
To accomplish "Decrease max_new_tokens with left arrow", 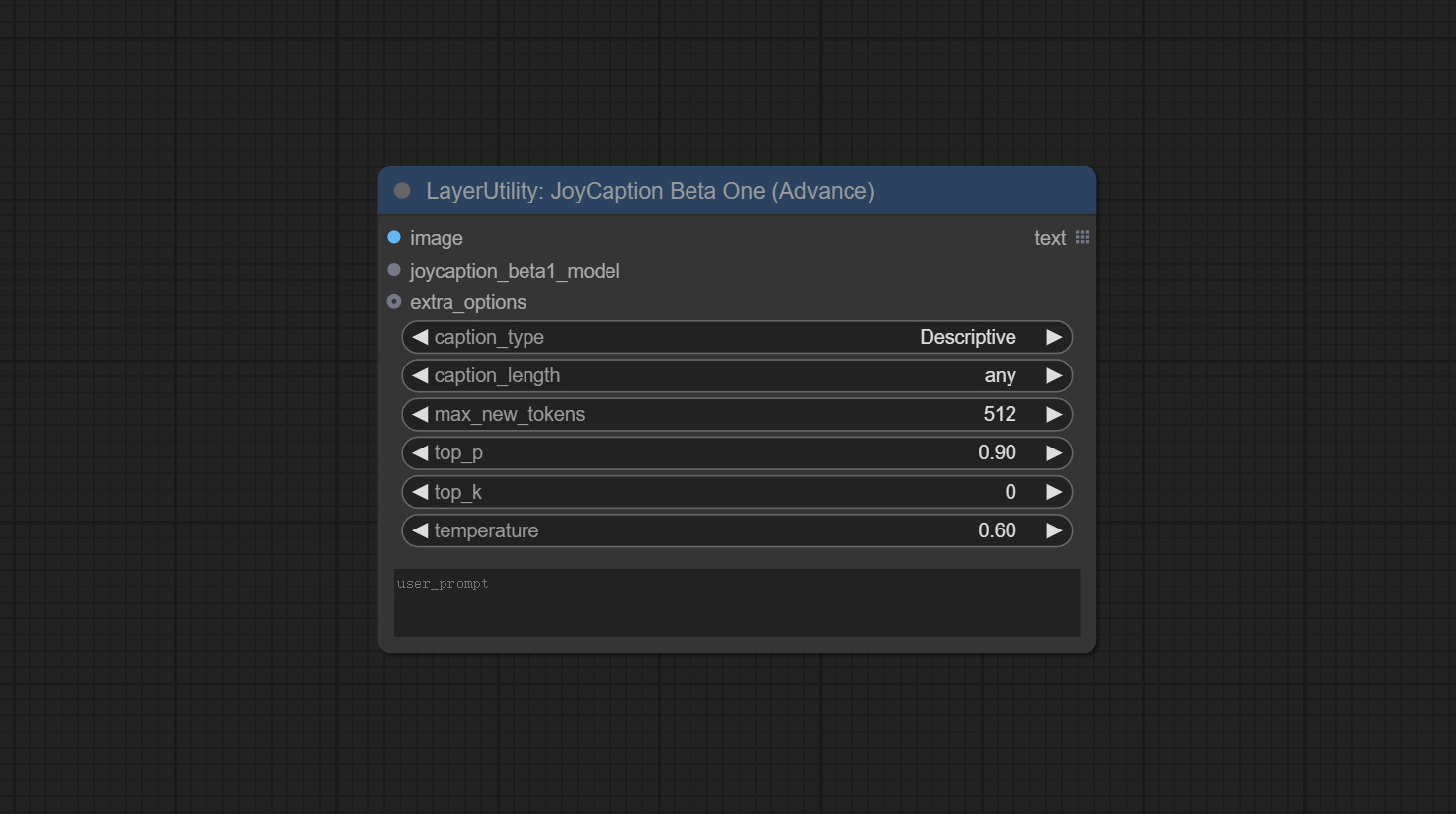I will pos(420,414).
